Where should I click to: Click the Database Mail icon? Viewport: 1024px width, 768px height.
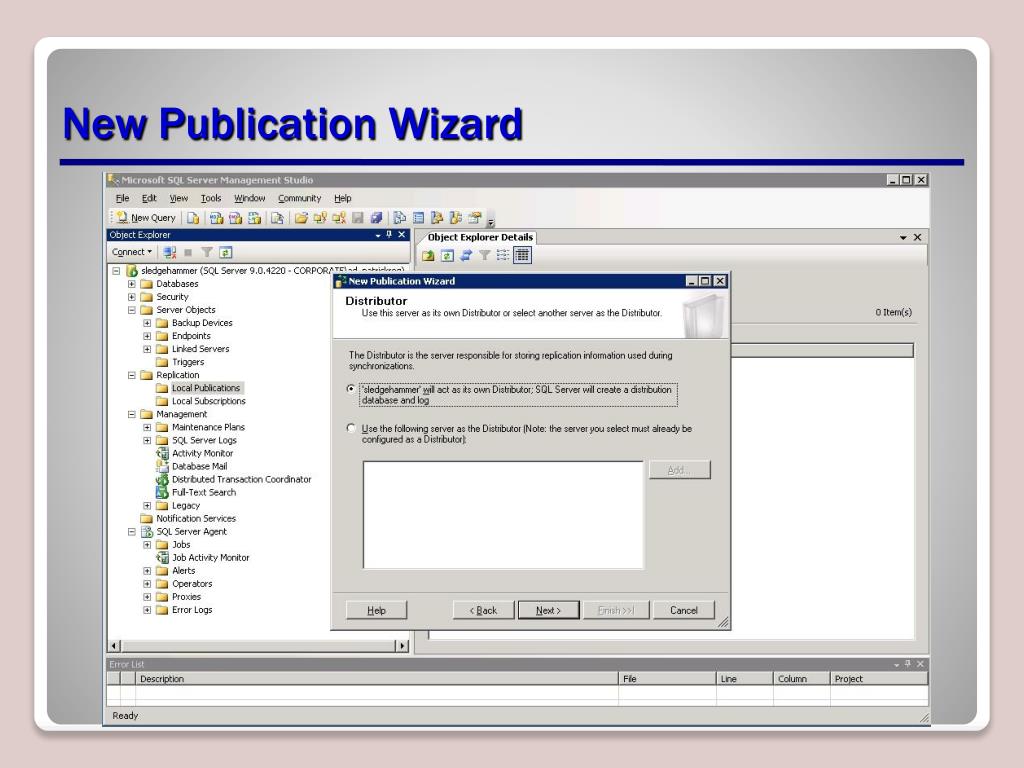(x=163, y=466)
